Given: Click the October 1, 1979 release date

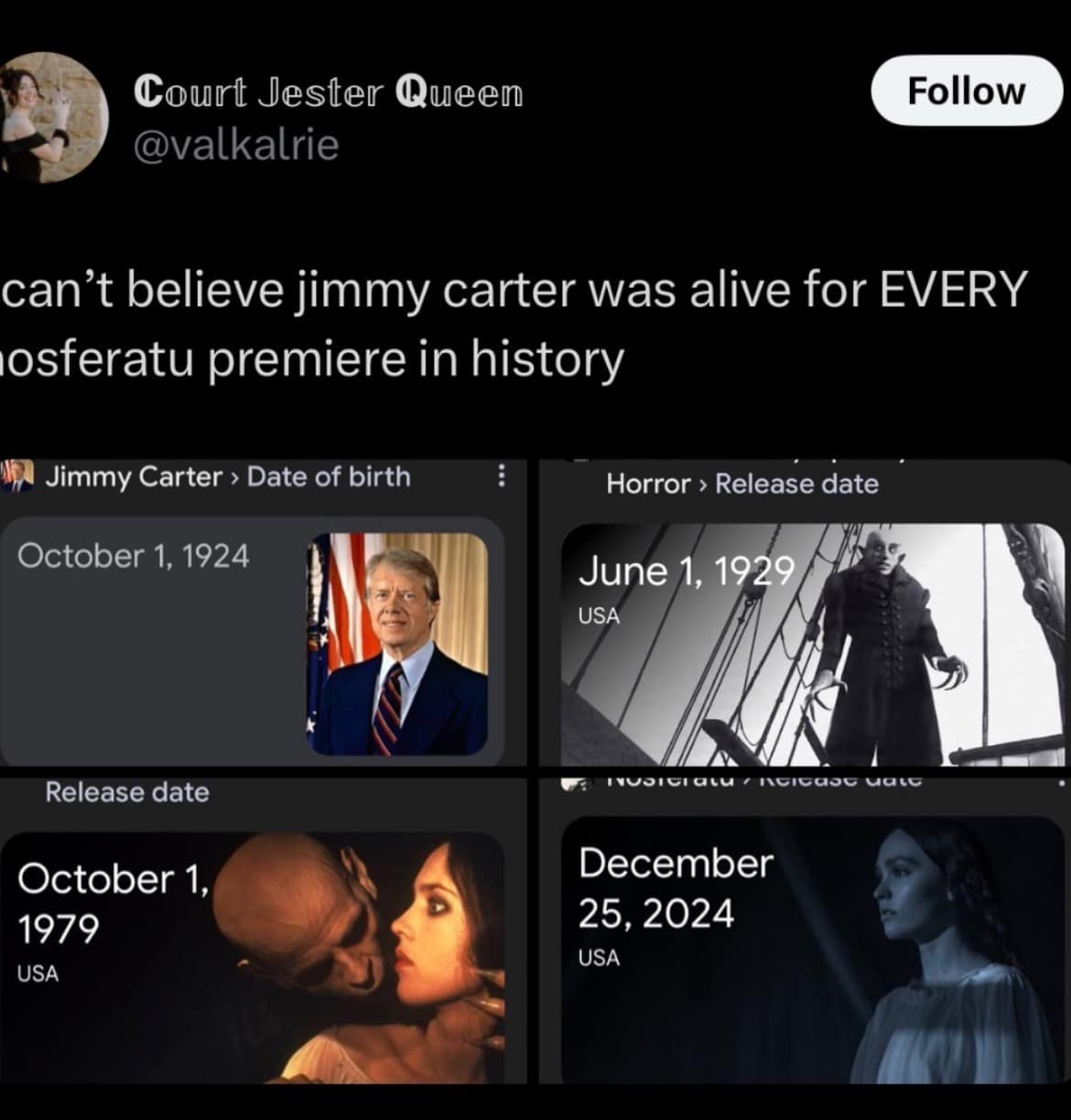Looking at the screenshot, I should point(114,904).
